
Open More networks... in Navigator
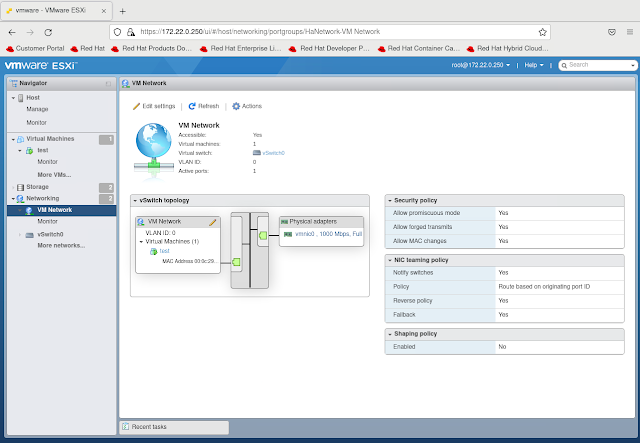61,245
